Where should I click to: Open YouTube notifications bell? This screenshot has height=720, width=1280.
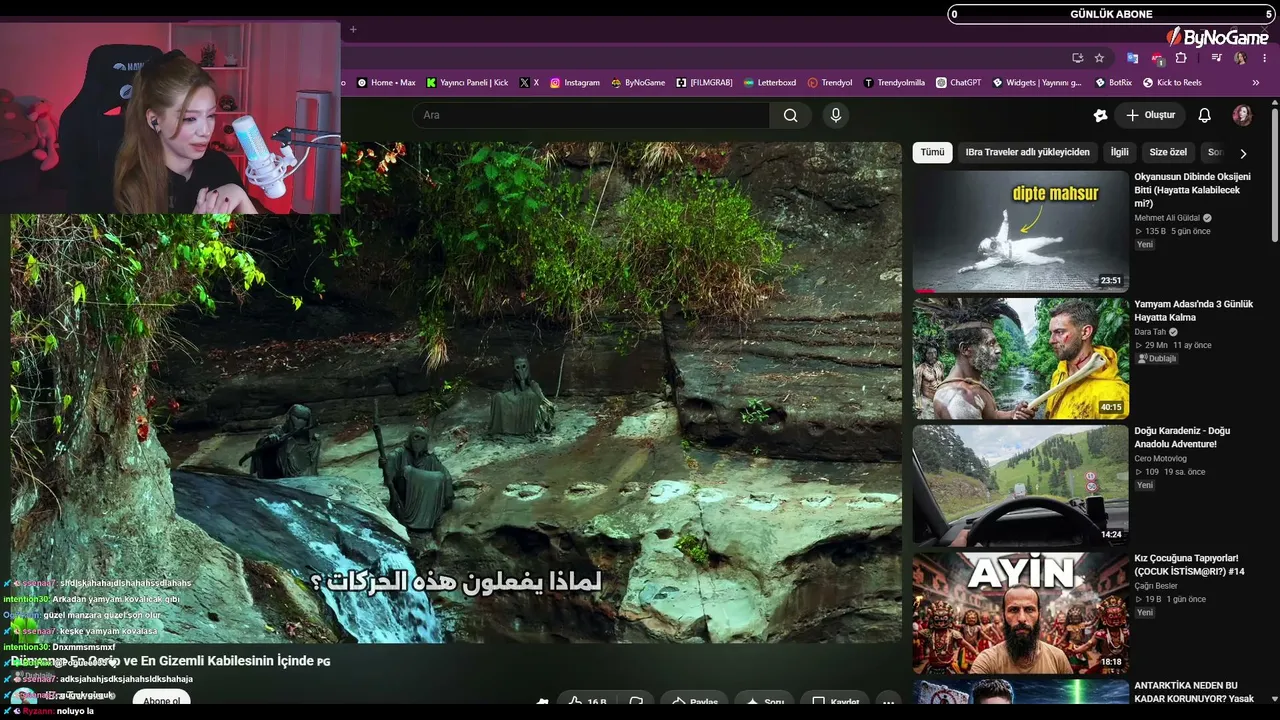click(1204, 115)
